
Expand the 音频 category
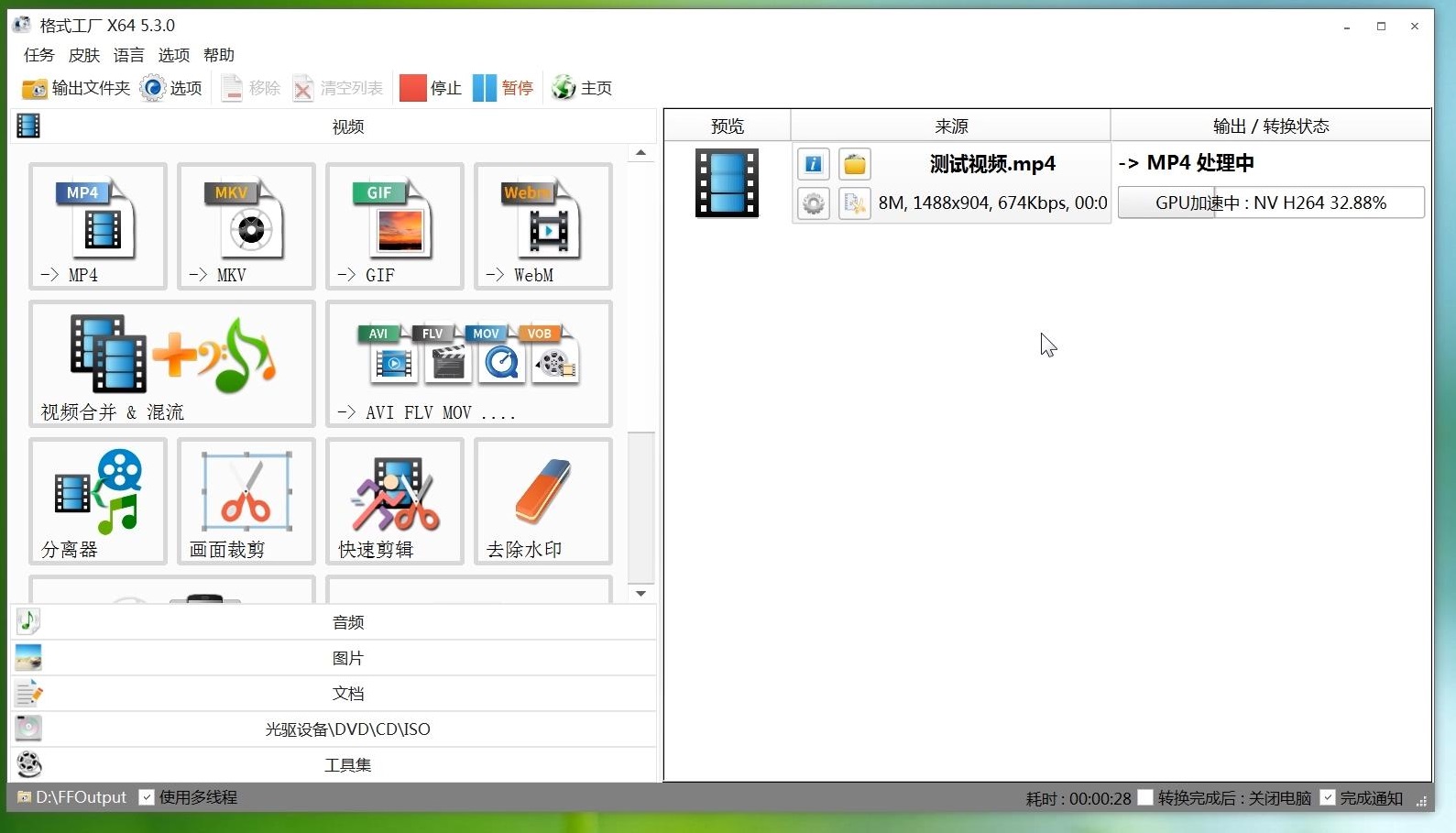(334, 622)
